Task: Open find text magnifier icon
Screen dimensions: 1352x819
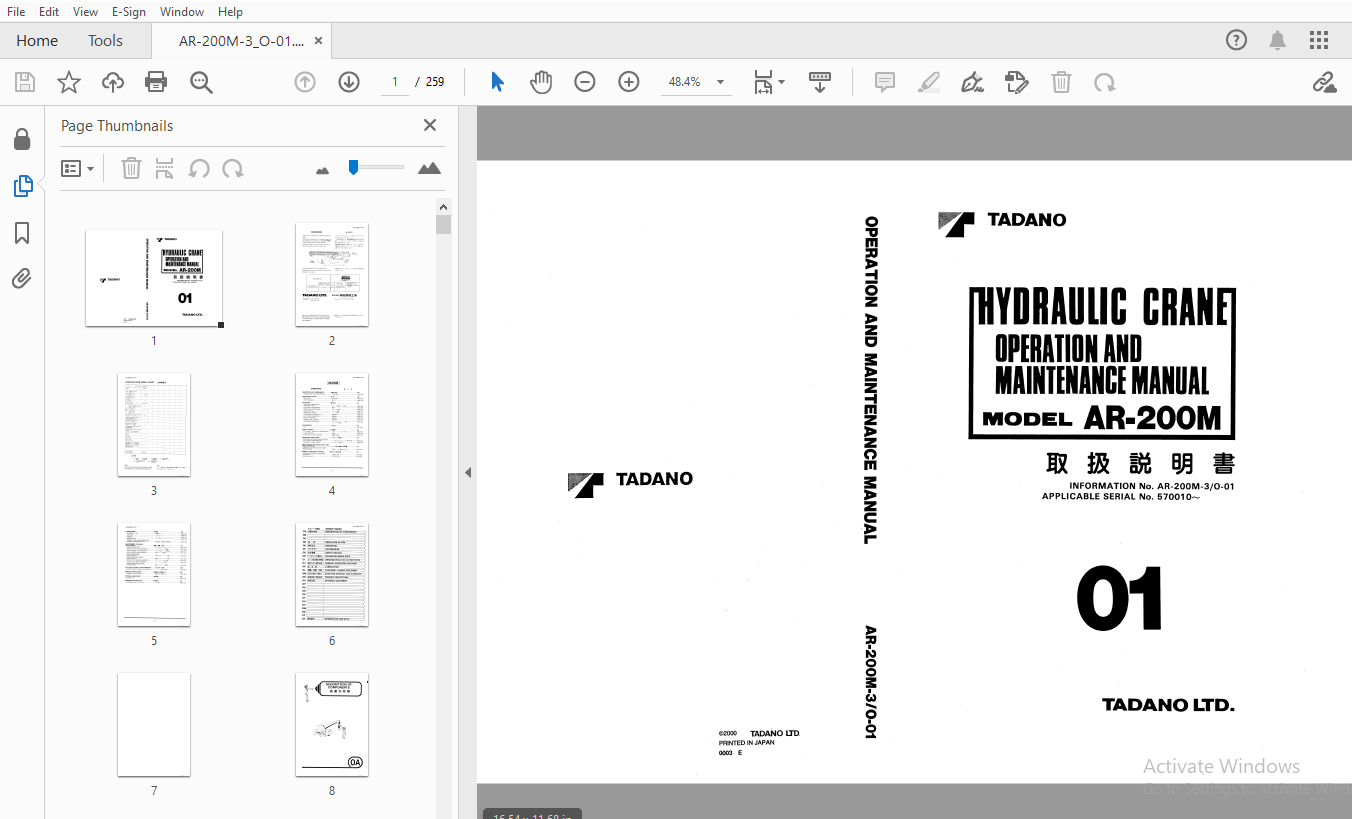Action: (x=201, y=82)
